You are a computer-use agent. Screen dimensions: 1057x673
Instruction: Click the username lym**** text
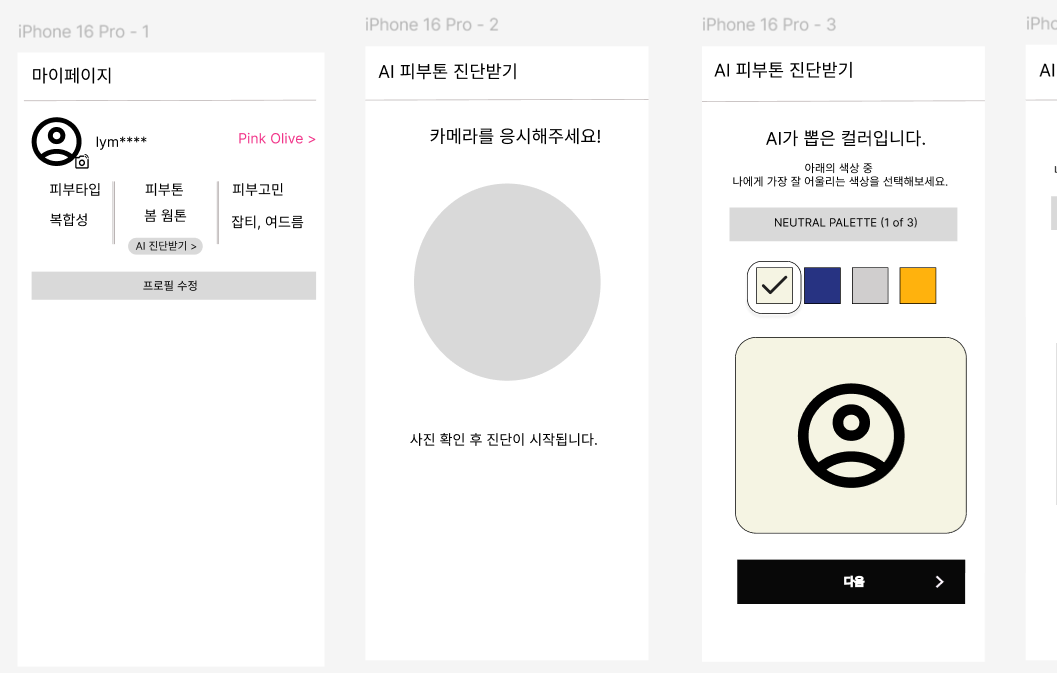coord(121,142)
